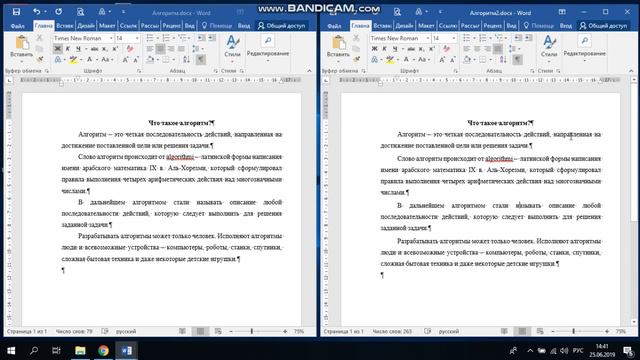The height and width of the screenshot is (360, 640).
Task: Click Общий доступ in right window
Action: [603, 26]
